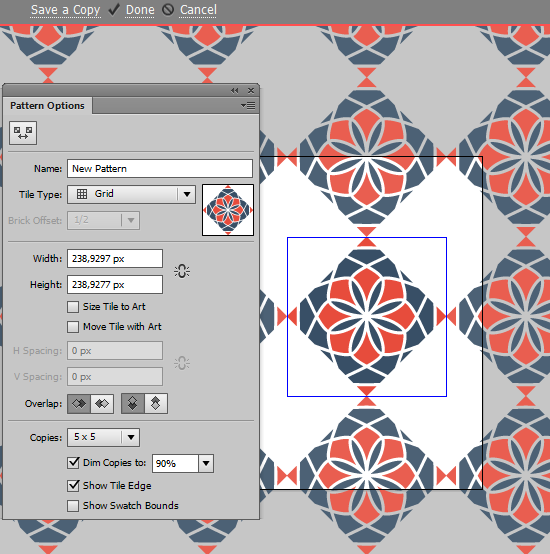Click the Name input field
The height and width of the screenshot is (554, 550).
[160, 169]
